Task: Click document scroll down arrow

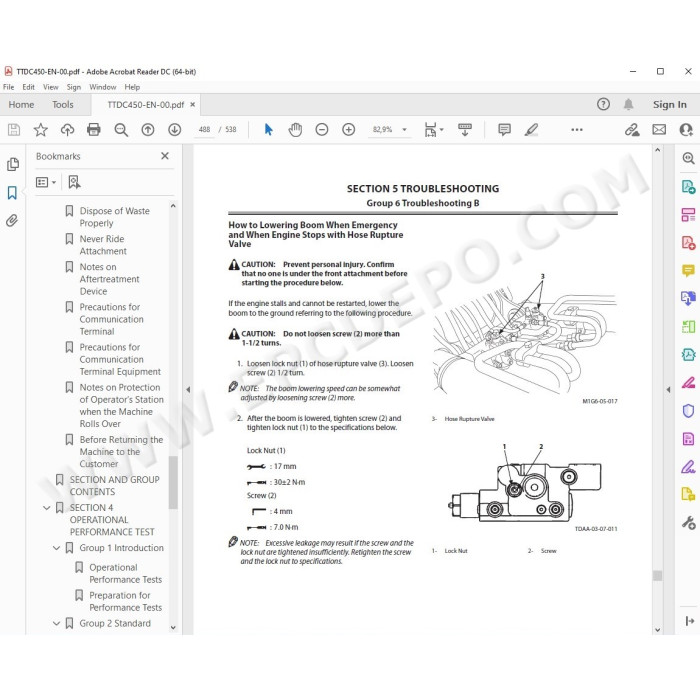Action: [657, 629]
